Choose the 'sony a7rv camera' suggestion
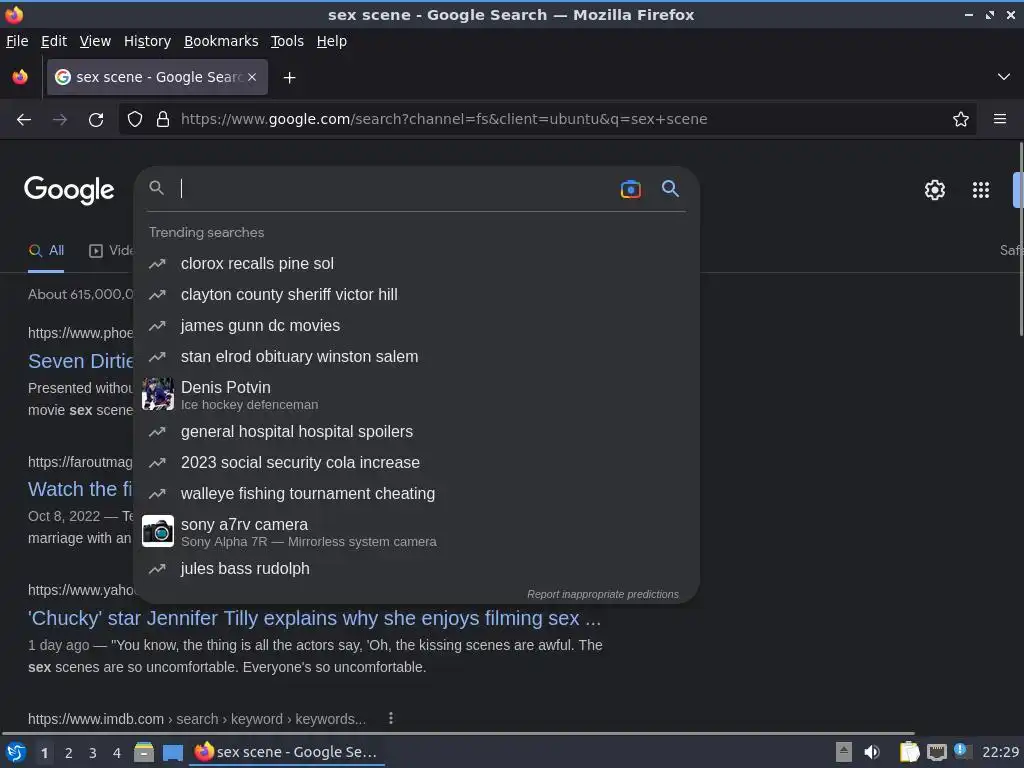Viewport: 1024px width, 768px height. coord(416,532)
